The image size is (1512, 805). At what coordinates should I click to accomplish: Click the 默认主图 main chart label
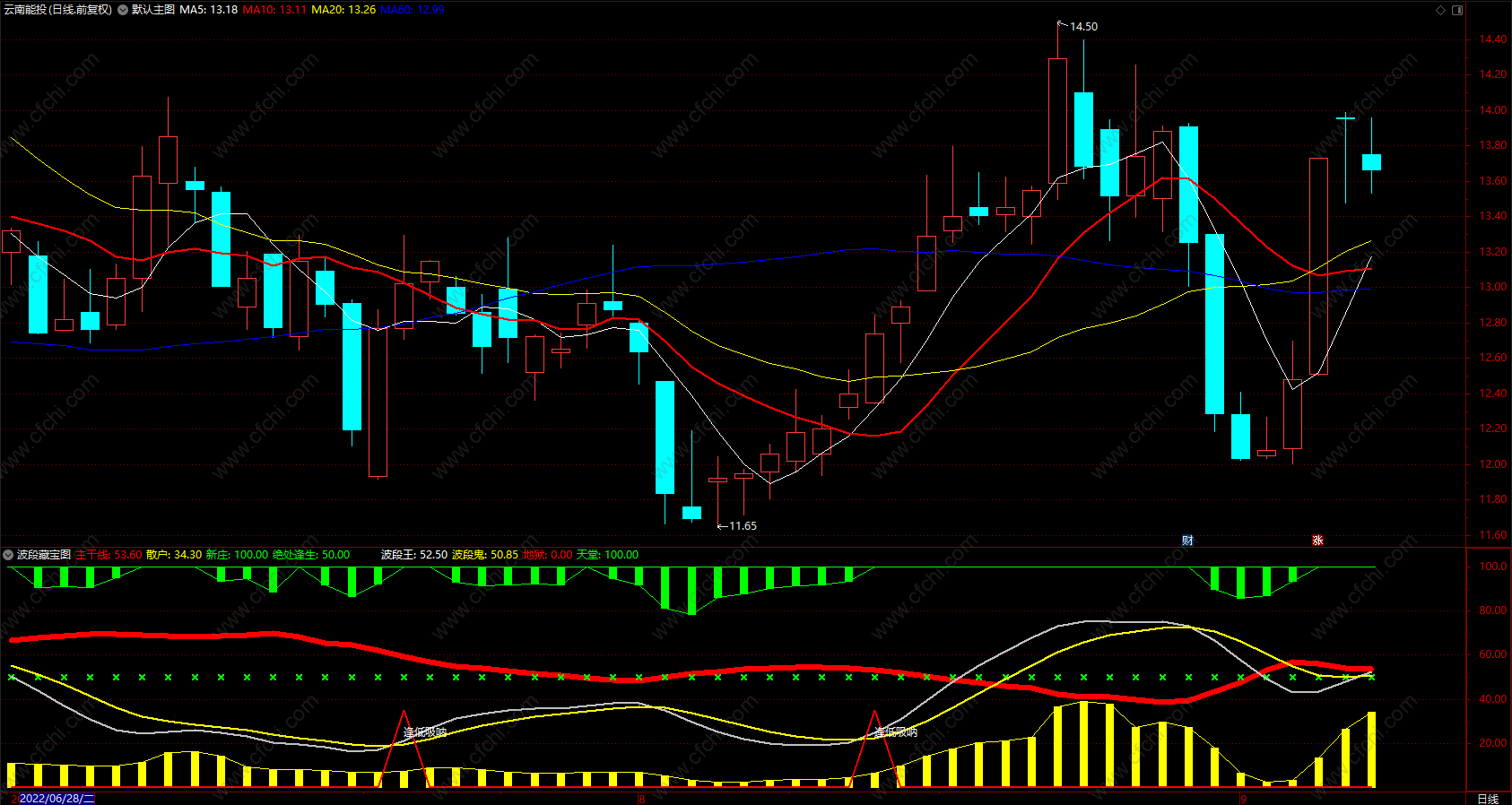pos(153,10)
